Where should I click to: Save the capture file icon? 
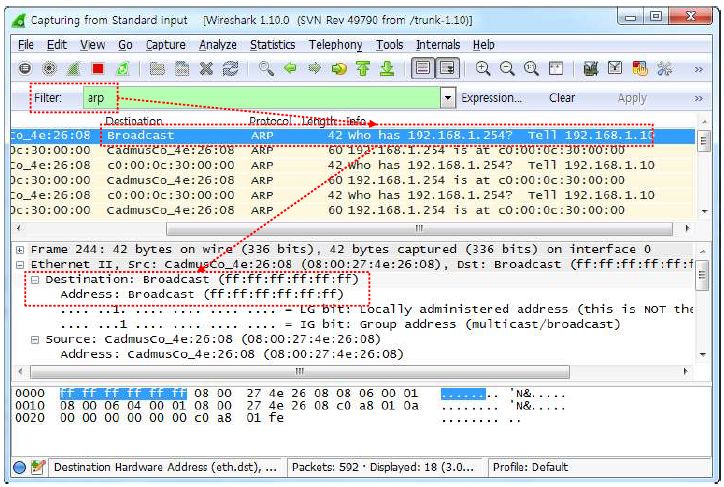coord(182,69)
